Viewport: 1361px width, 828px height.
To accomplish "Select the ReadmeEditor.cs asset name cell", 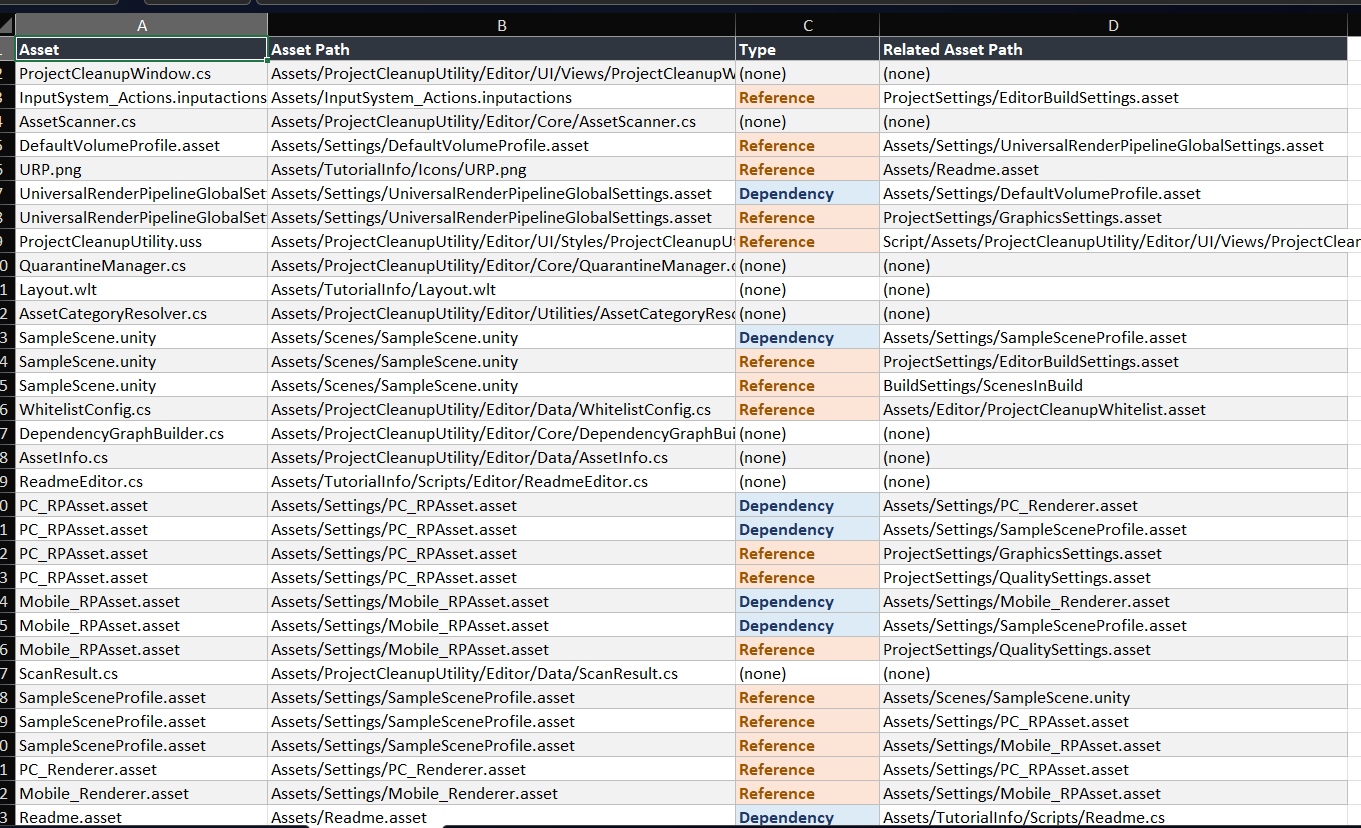I will (x=142, y=481).
